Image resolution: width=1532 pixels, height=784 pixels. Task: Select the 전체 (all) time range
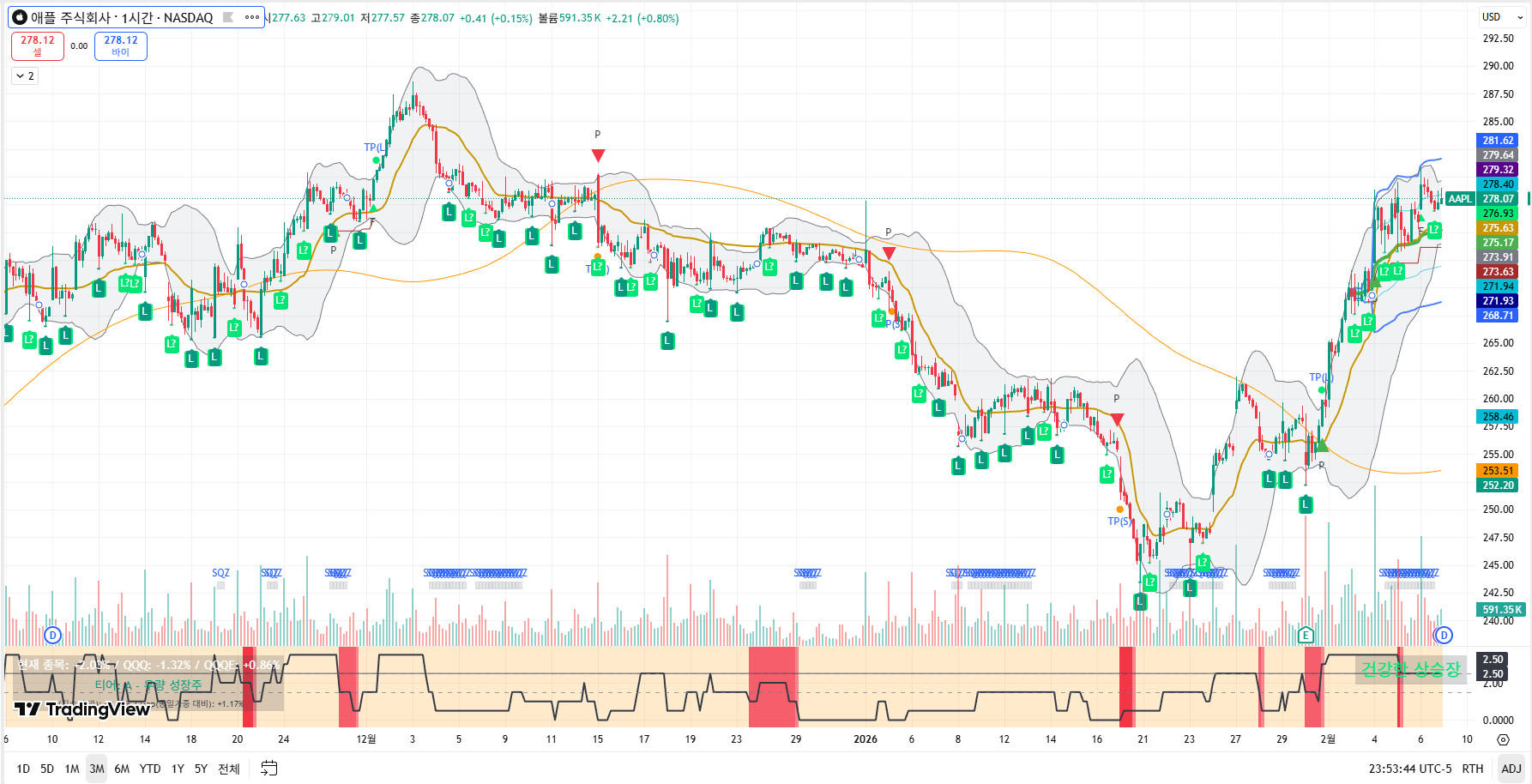[229, 769]
